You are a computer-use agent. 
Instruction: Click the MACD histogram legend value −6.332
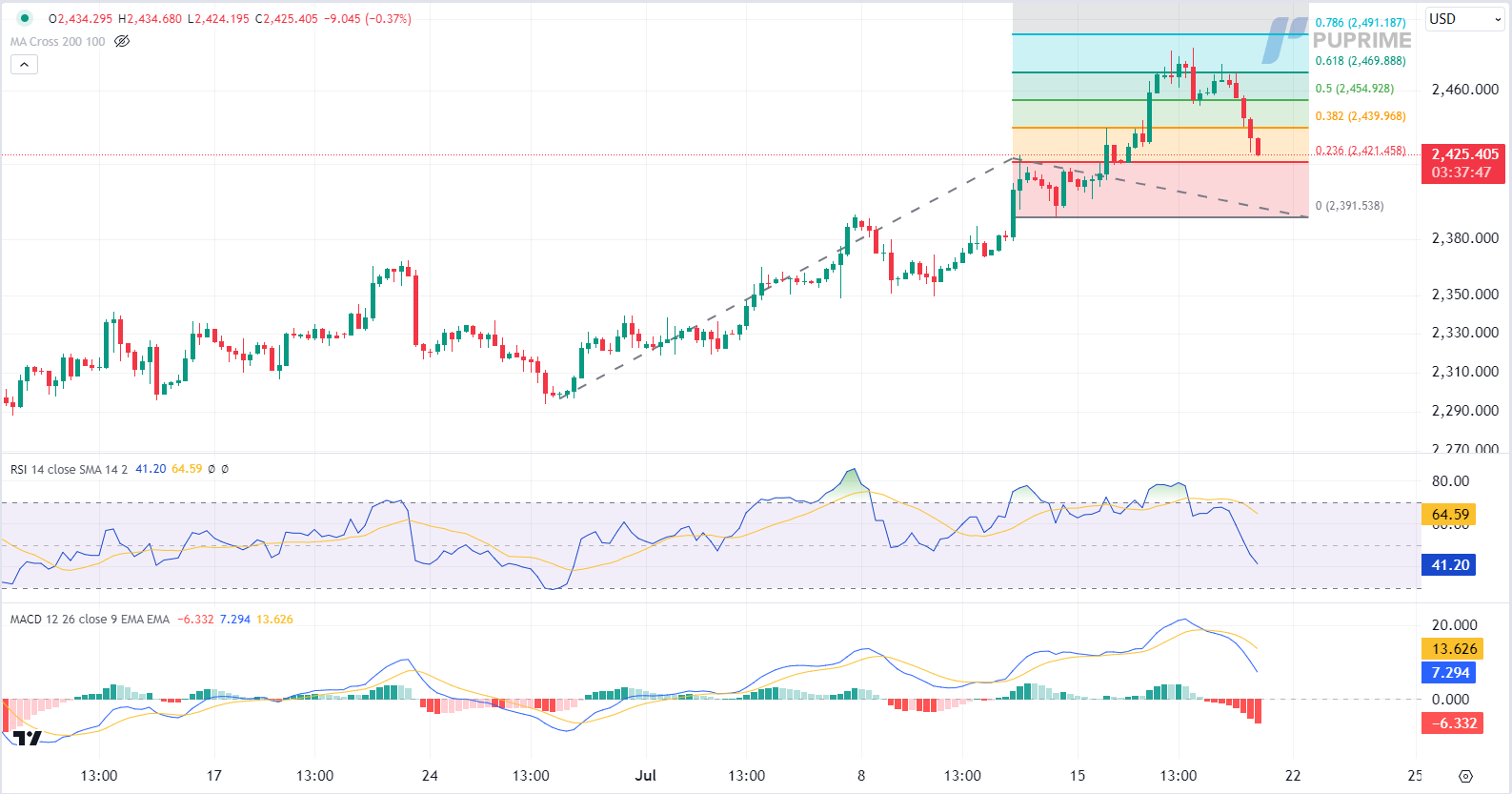(x=195, y=620)
